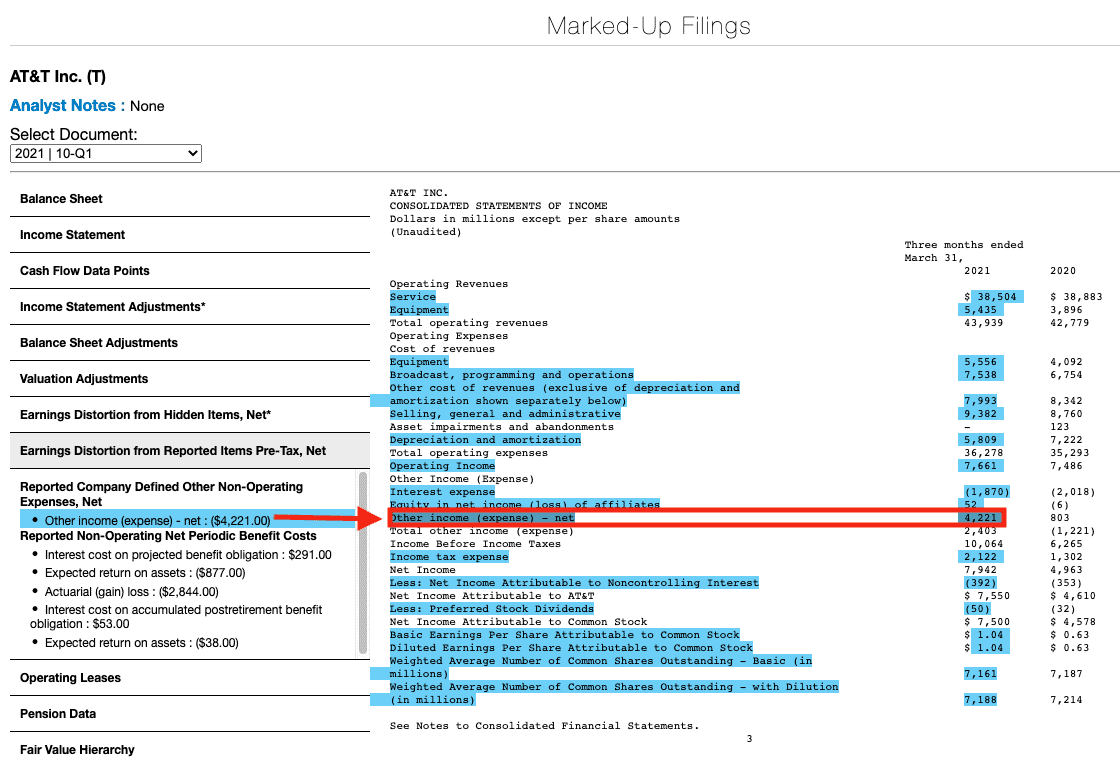
Task: Collapse Earnings Distortion from Reported Items Pre-Tax
Action: pos(189,451)
